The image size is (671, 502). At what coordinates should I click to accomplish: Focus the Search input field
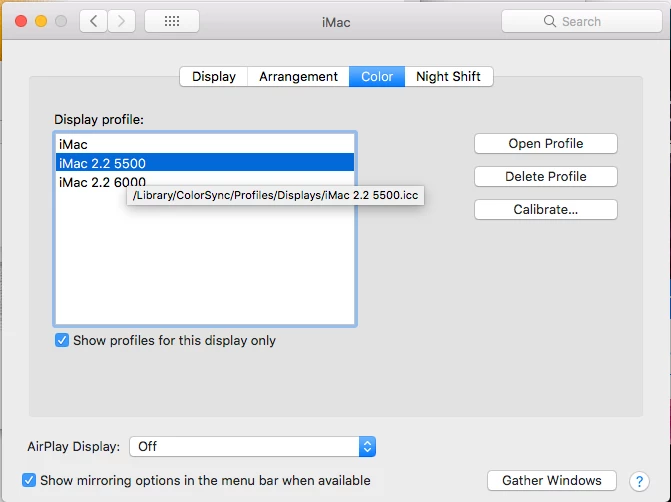(582, 21)
